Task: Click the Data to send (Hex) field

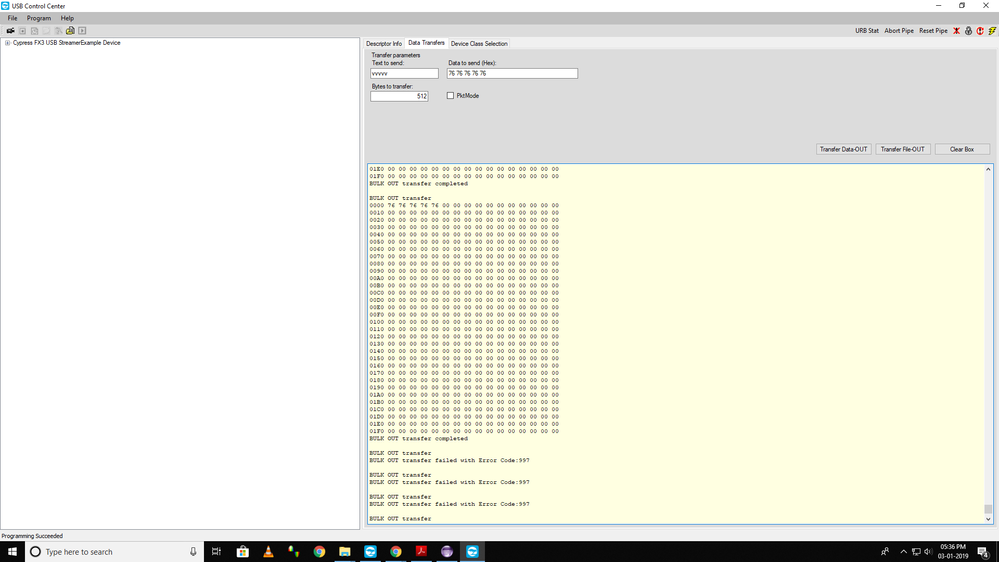Action: (512, 73)
